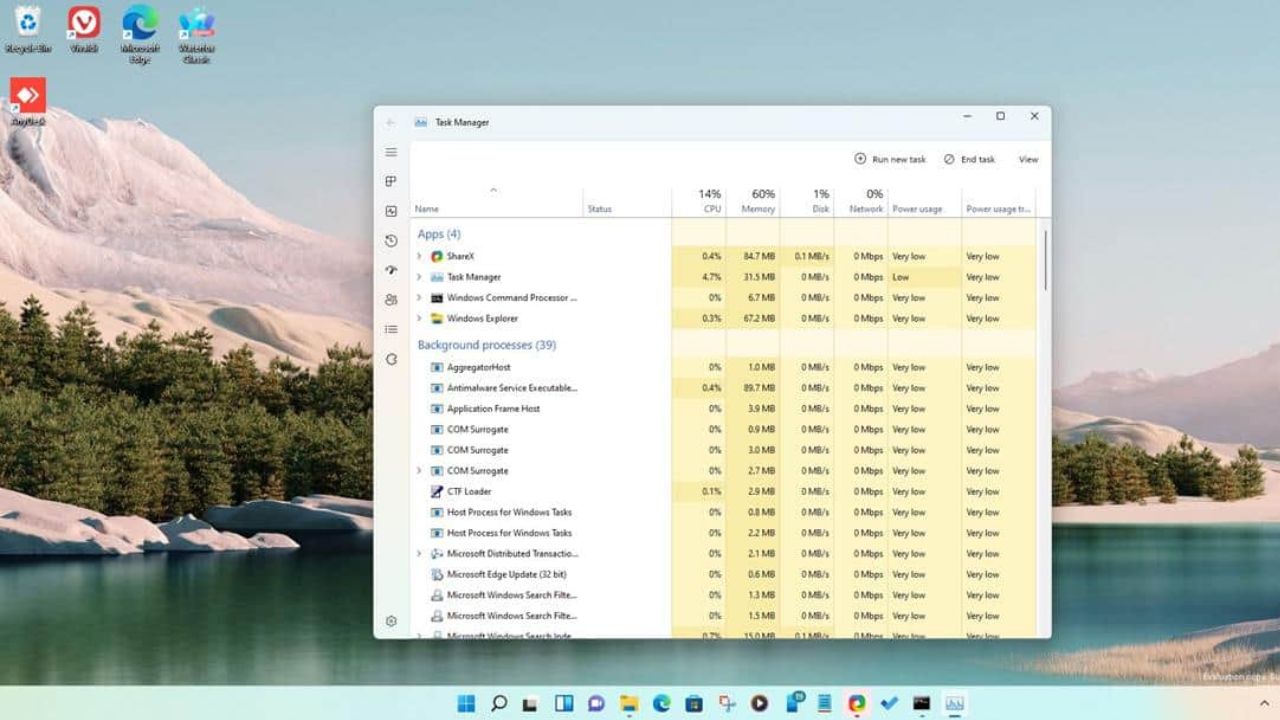
Task: Open the Processes page in Task Manager sidebar
Action: (391, 181)
